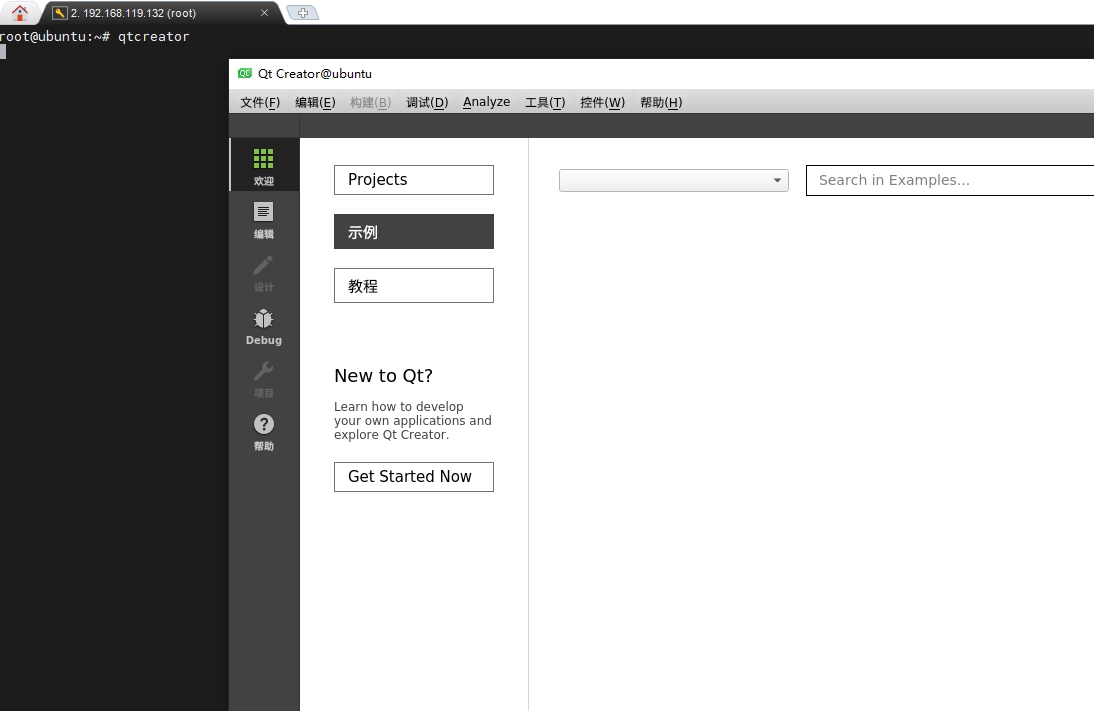The image size is (1094, 711).
Task: Click the home icon tab
Action: (x=20, y=13)
